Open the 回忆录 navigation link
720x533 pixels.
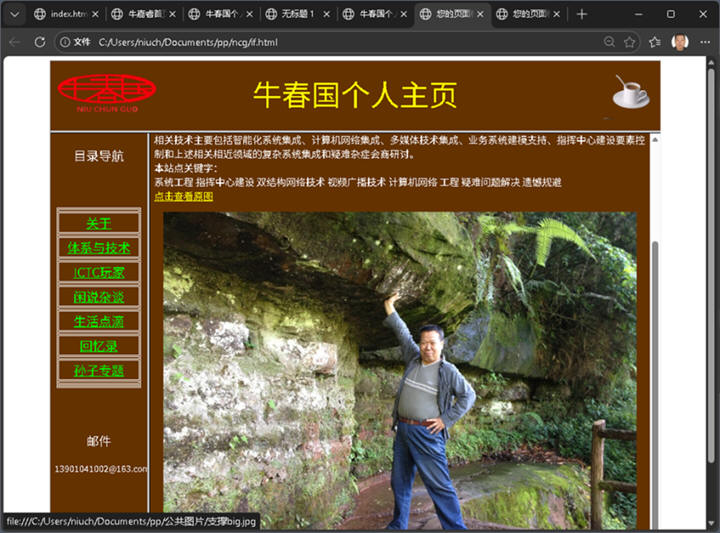99,346
